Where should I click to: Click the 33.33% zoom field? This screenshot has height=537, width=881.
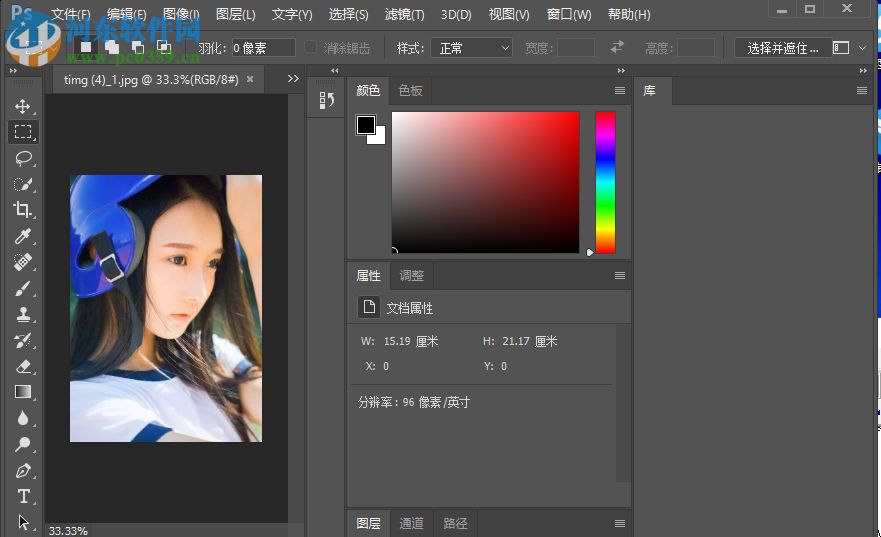[68, 531]
